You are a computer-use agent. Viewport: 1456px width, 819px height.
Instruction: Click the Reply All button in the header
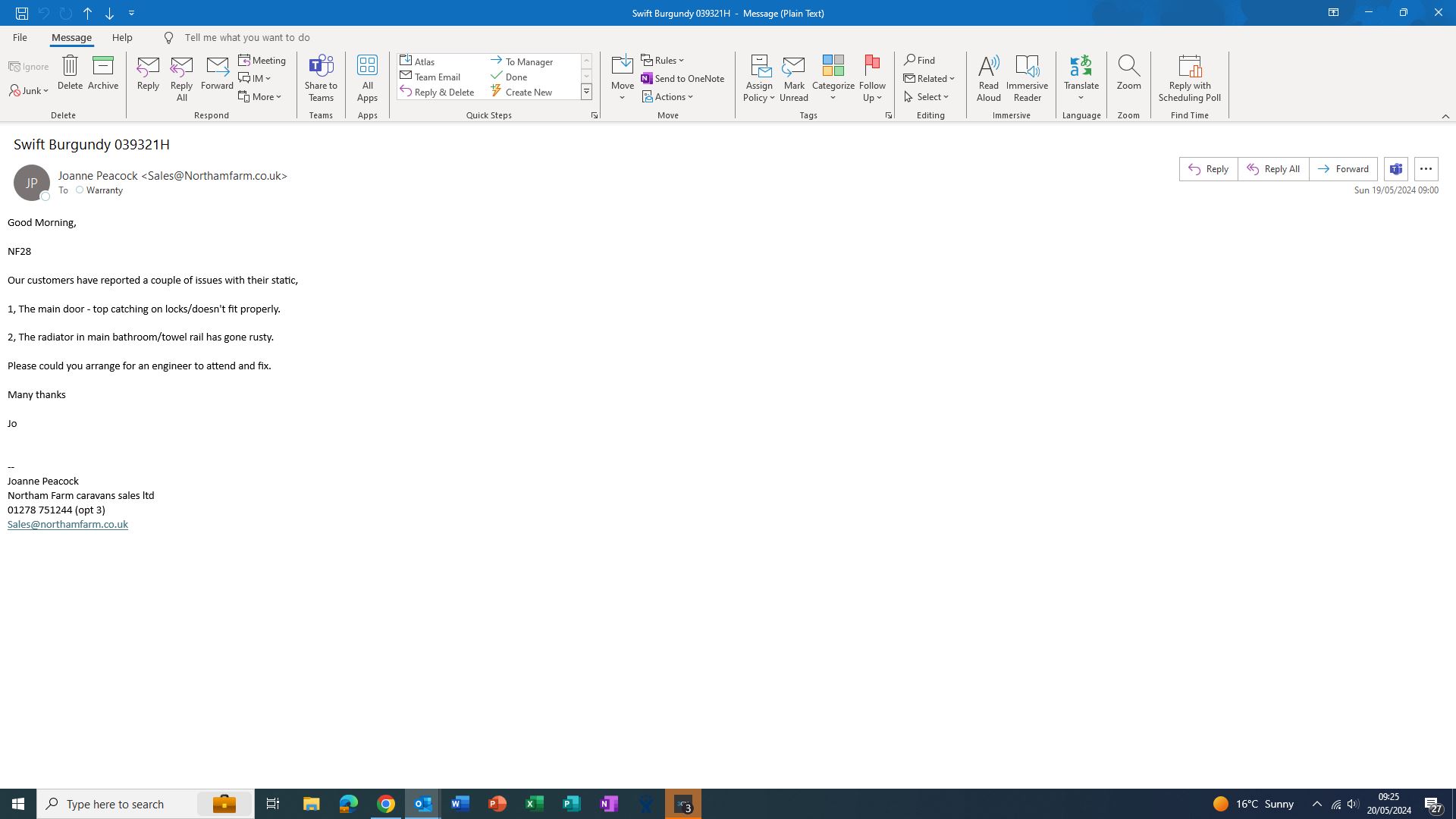pyautogui.click(x=1273, y=169)
